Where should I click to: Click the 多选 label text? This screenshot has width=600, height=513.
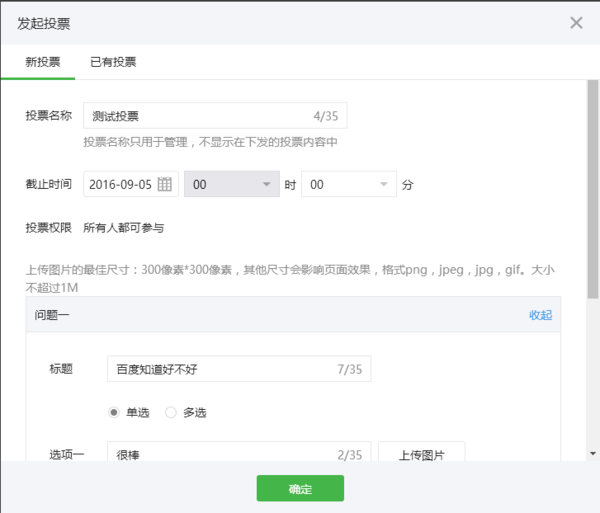[x=195, y=412]
